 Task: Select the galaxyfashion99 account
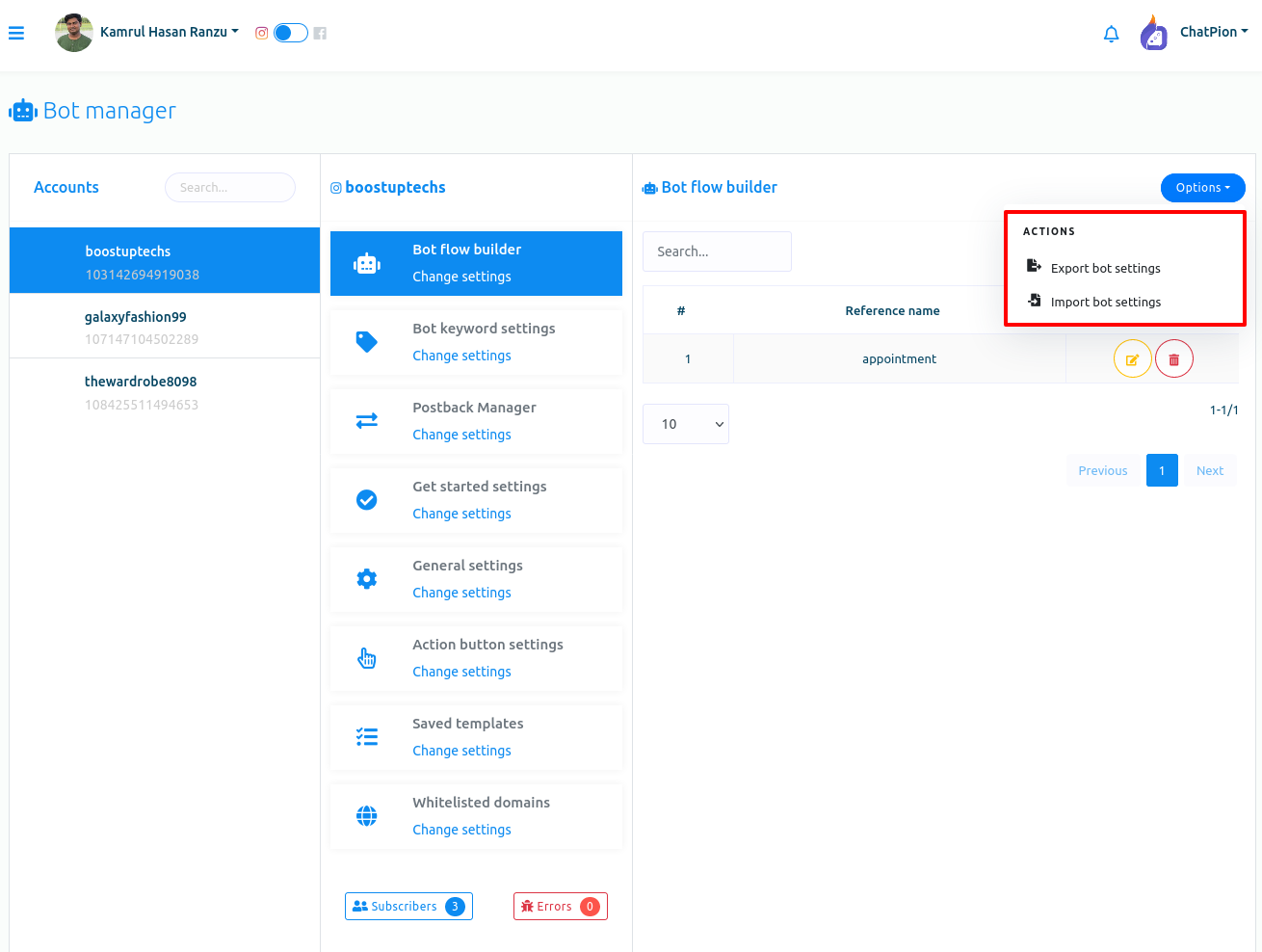(165, 327)
